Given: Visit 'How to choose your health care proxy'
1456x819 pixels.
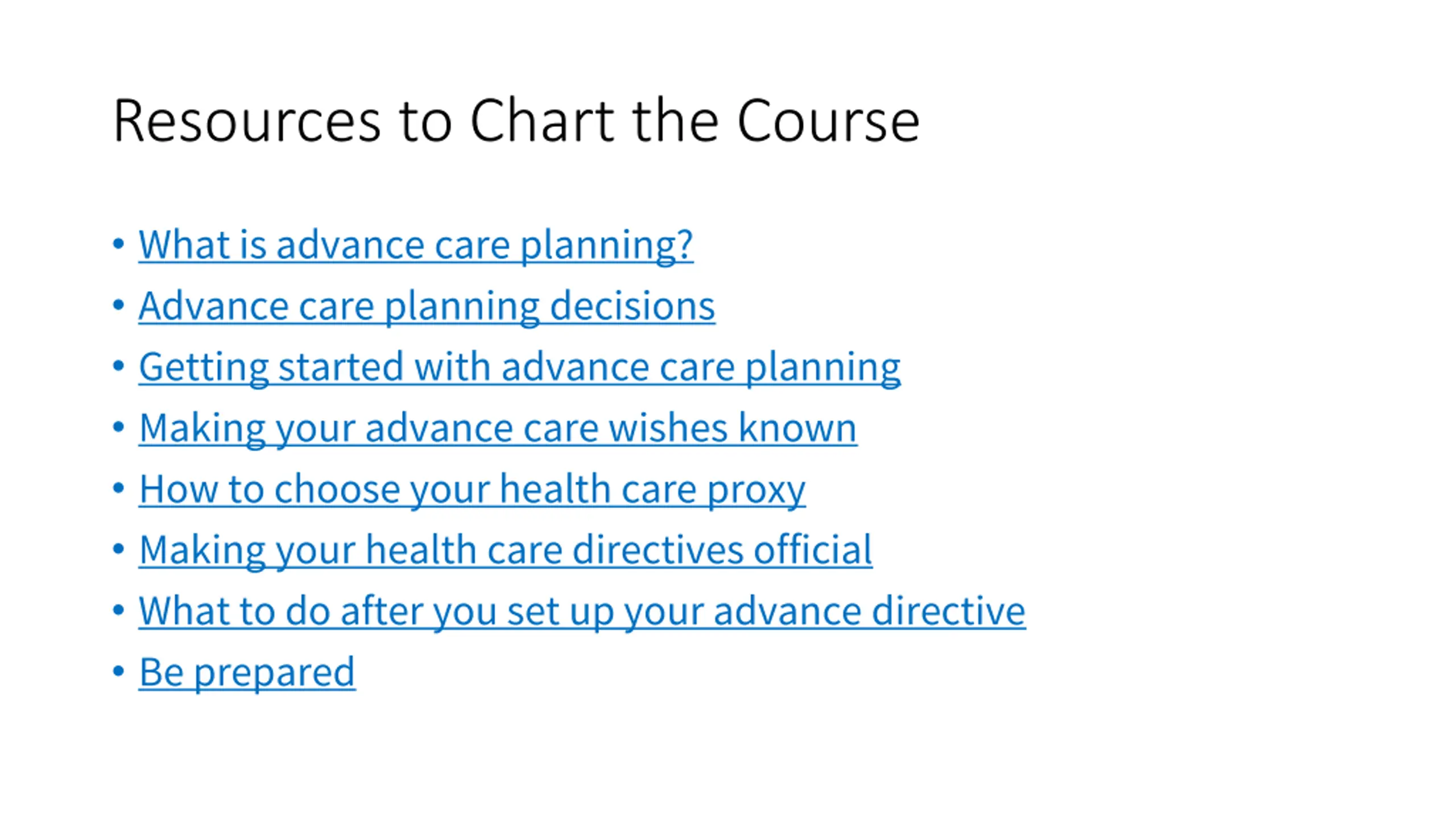Looking at the screenshot, I should (x=472, y=489).
